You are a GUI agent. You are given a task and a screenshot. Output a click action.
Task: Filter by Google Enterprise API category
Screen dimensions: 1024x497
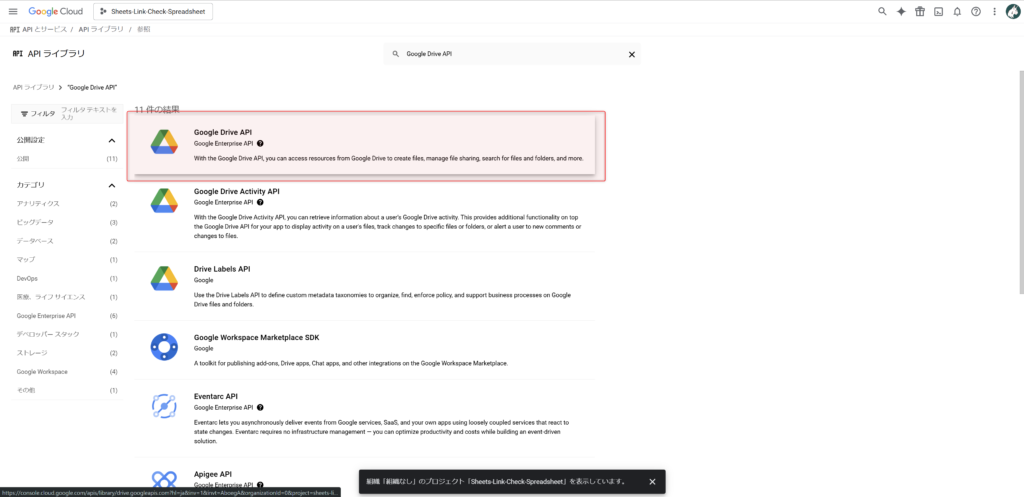coord(53,315)
